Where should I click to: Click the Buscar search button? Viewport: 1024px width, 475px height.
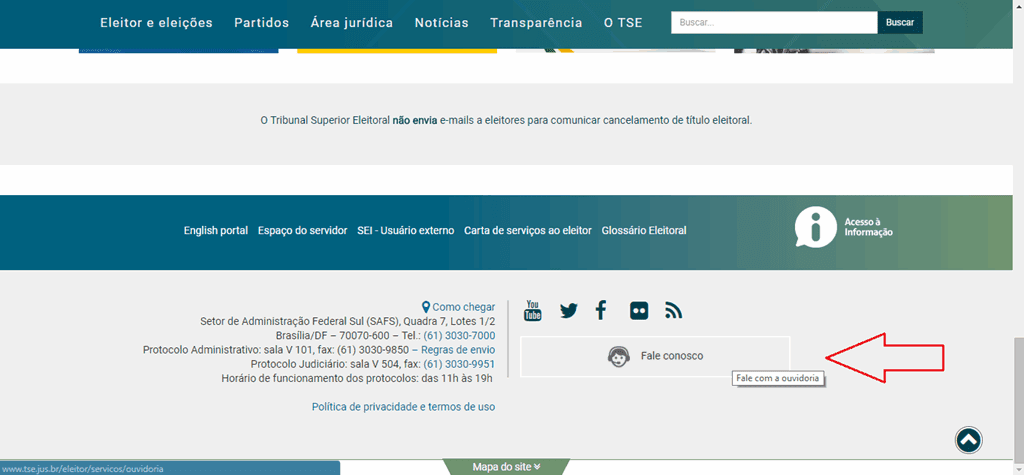(900, 22)
